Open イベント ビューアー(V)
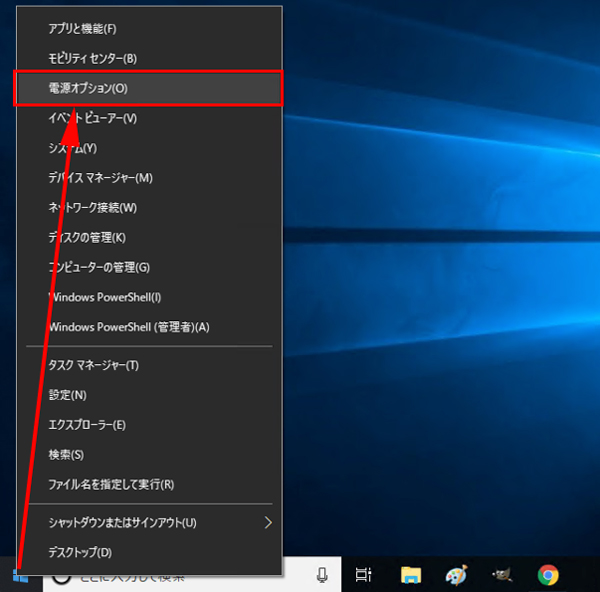600x592 pixels. [x=149, y=118]
